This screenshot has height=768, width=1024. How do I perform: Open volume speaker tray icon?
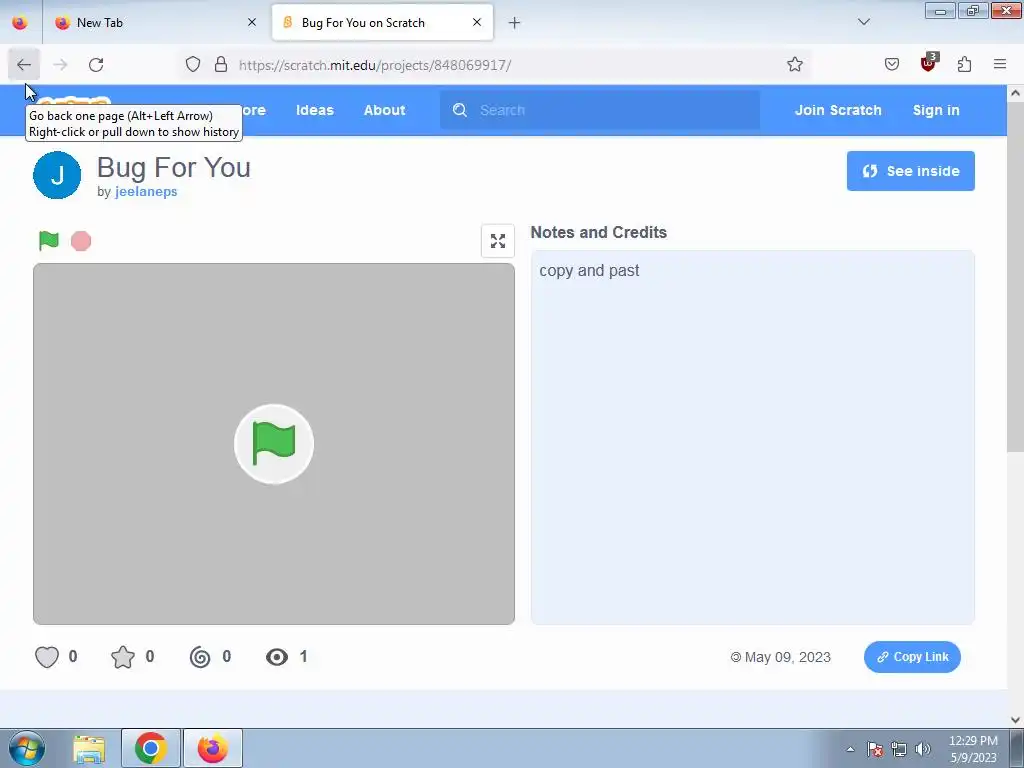pyautogui.click(x=922, y=749)
